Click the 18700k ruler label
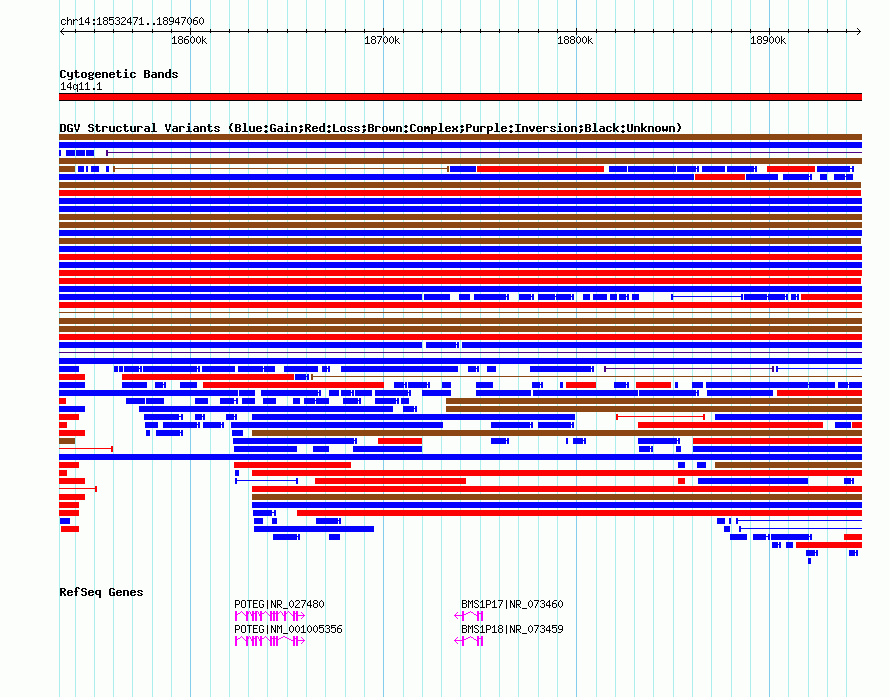This screenshot has width=890, height=697. pos(382,40)
